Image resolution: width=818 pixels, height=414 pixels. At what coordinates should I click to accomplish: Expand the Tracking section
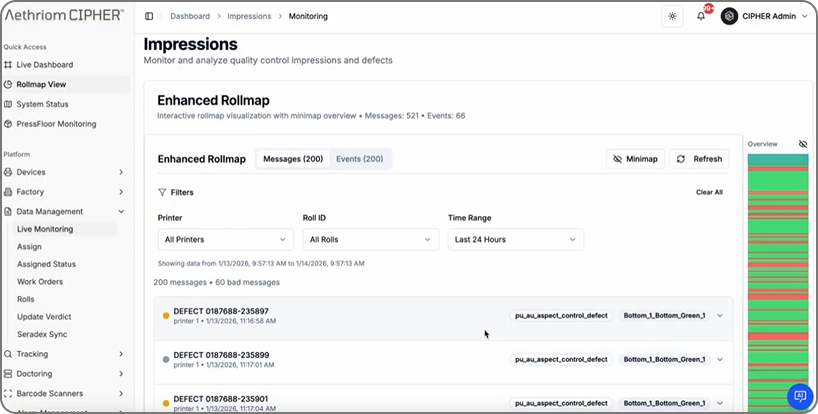(x=121, y=354)
